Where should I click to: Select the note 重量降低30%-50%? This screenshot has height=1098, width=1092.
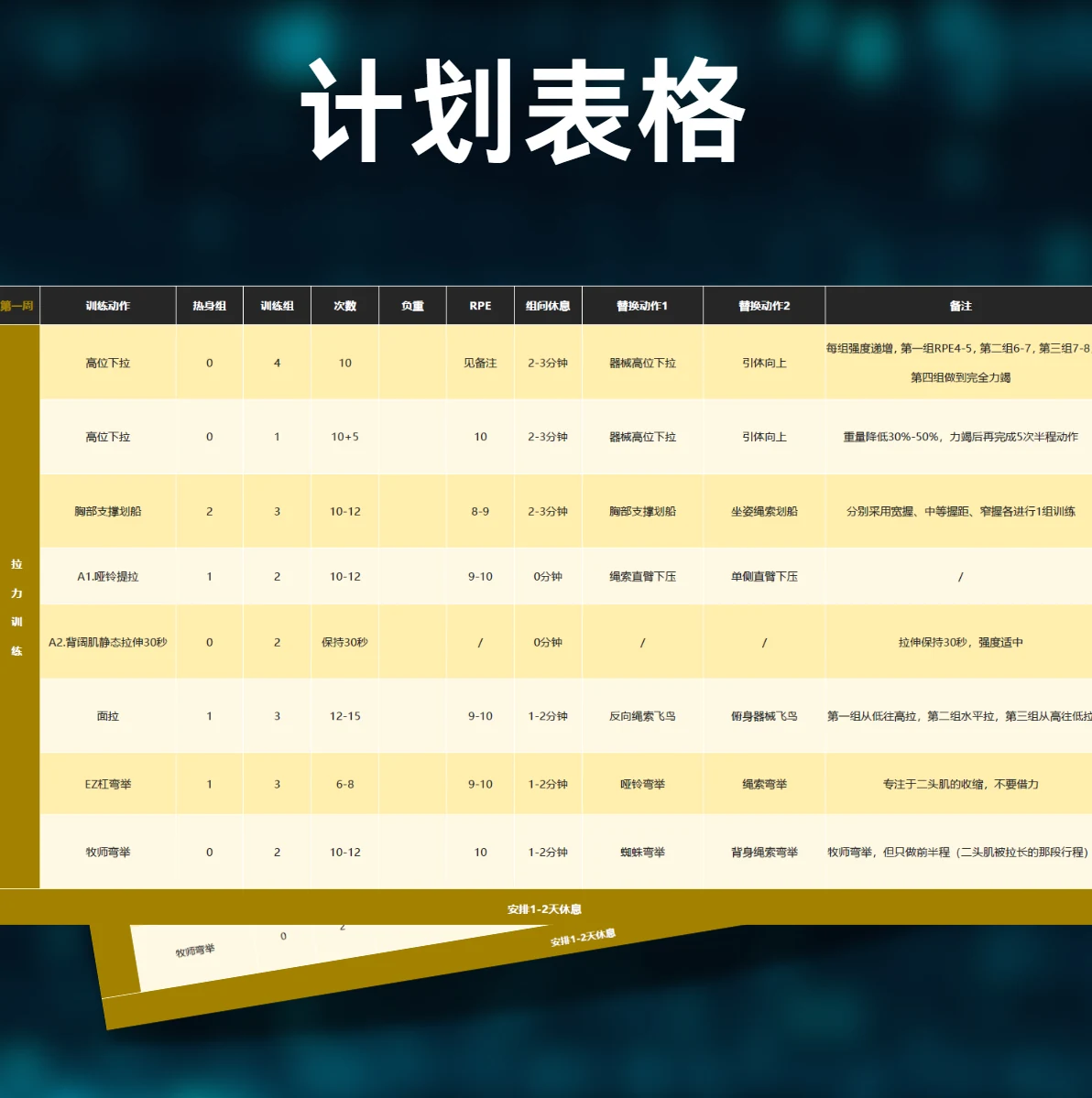(960, 436)
